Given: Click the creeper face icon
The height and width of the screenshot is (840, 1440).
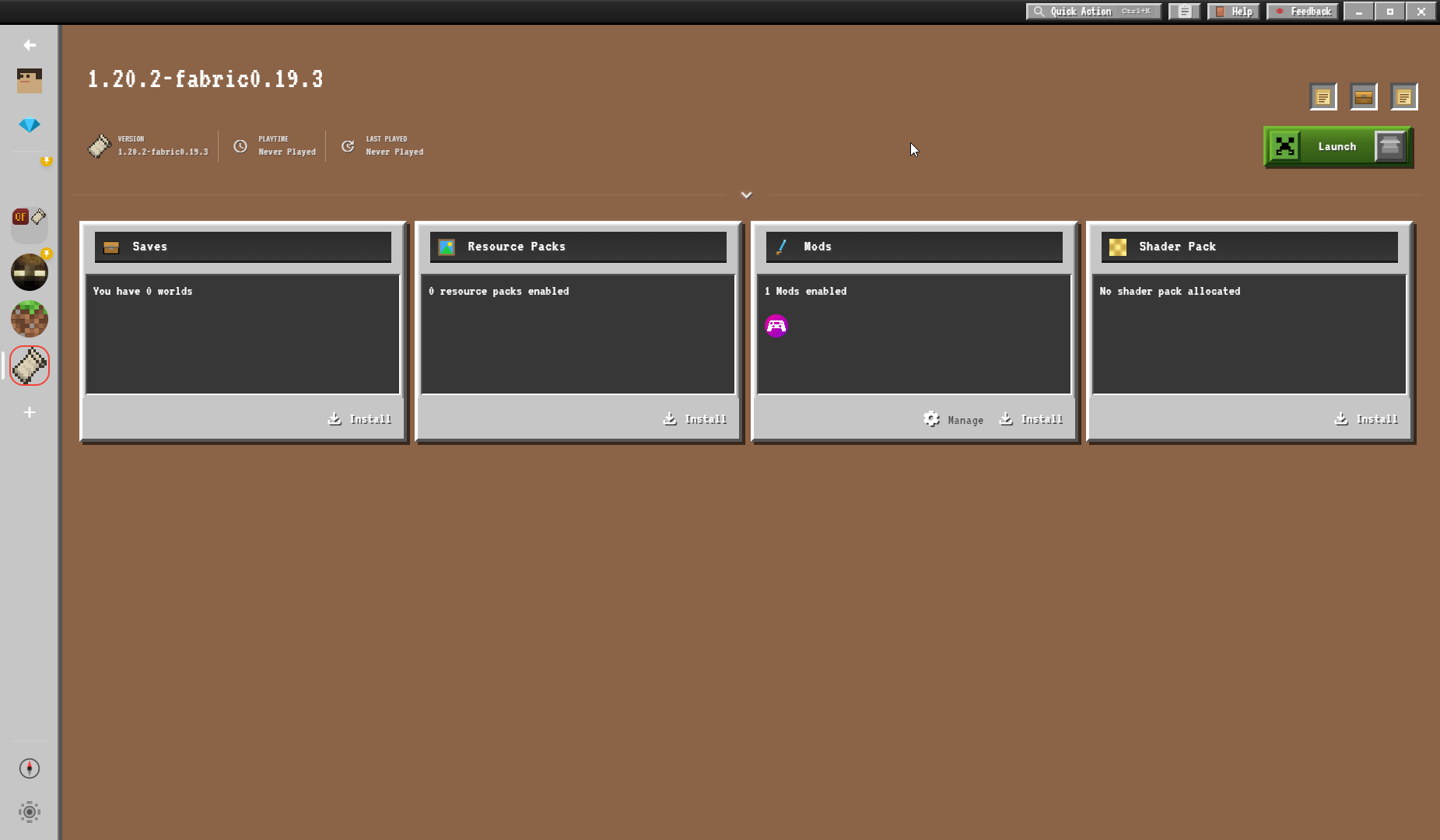Looking at the screenshot, I should 1285,146.
